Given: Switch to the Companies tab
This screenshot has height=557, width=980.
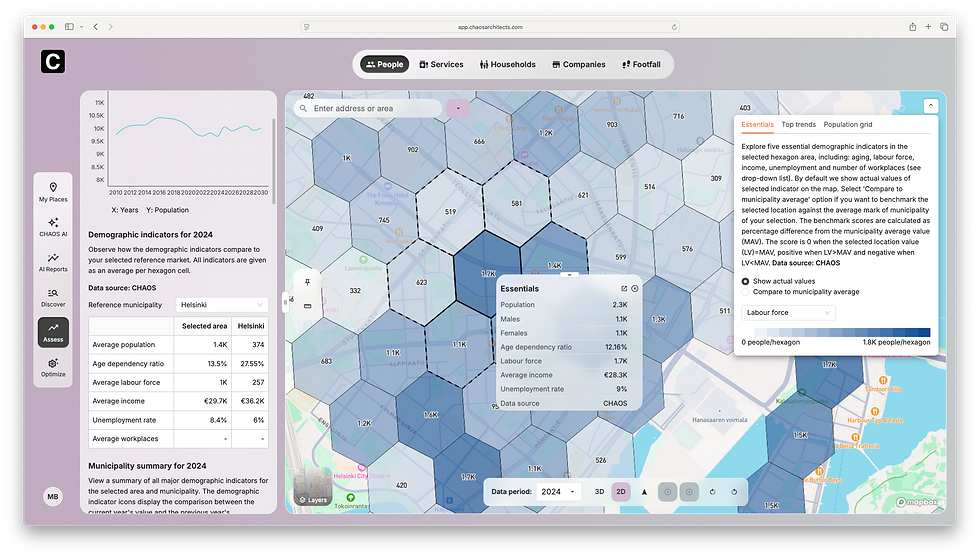Looking at the screenshot, I should tap(579, 64).
